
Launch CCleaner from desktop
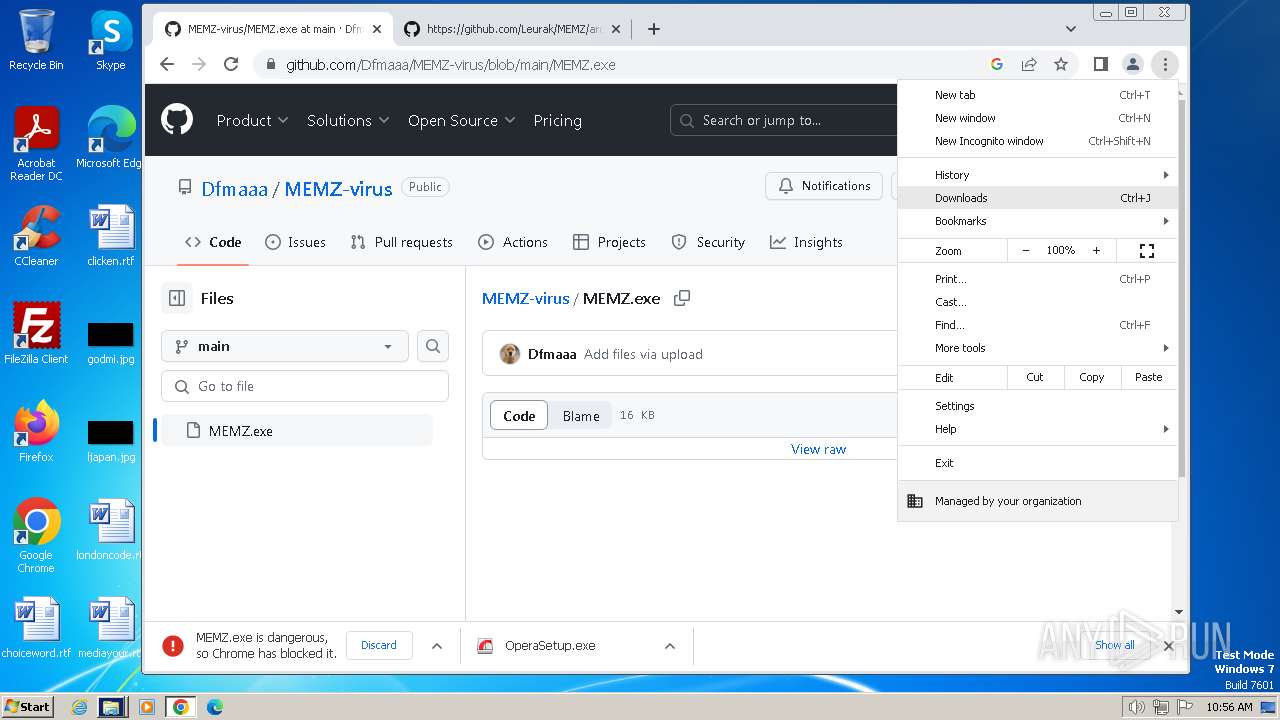36,236
